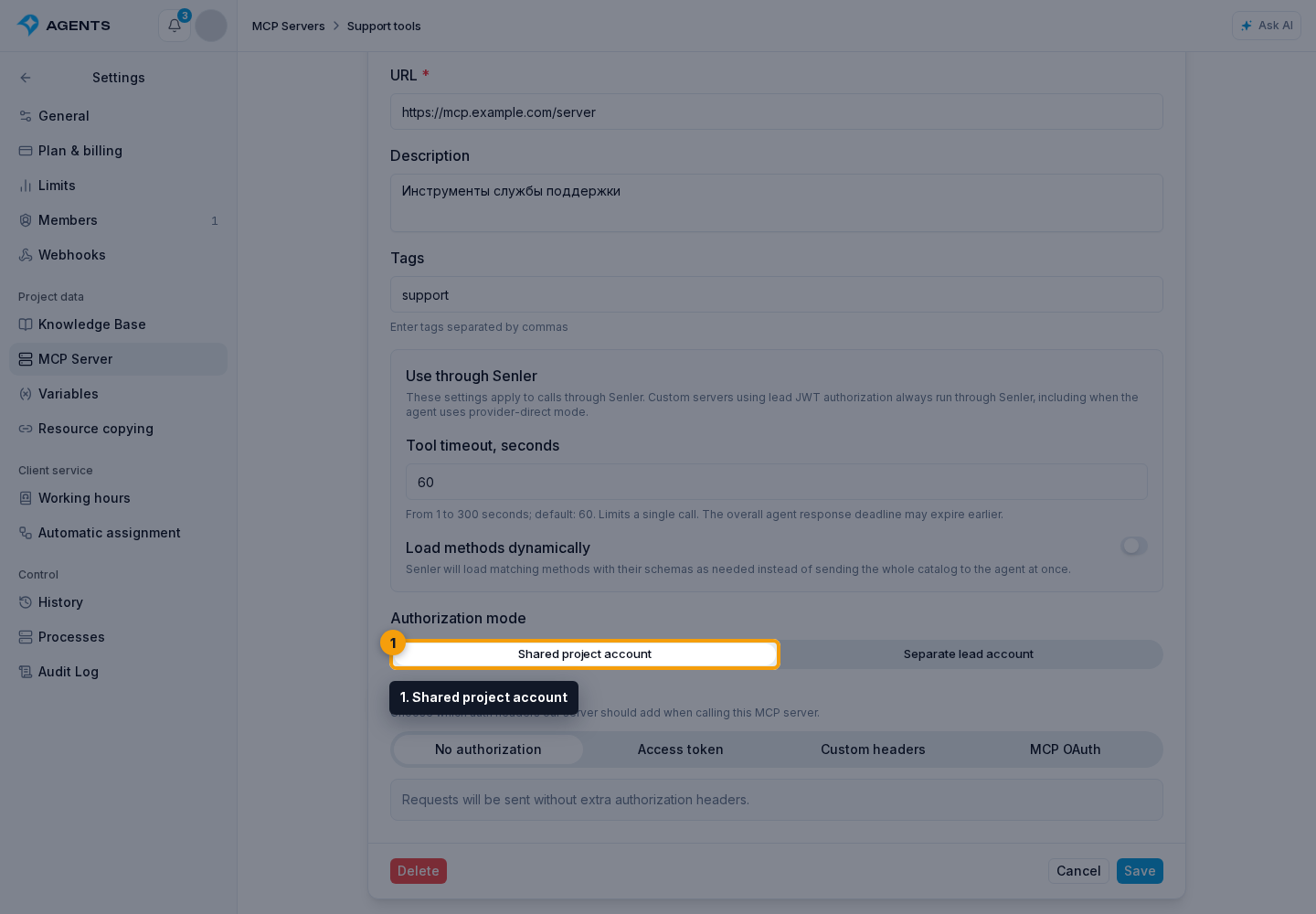Click the Webhooks icon

(x=26, y=255)
